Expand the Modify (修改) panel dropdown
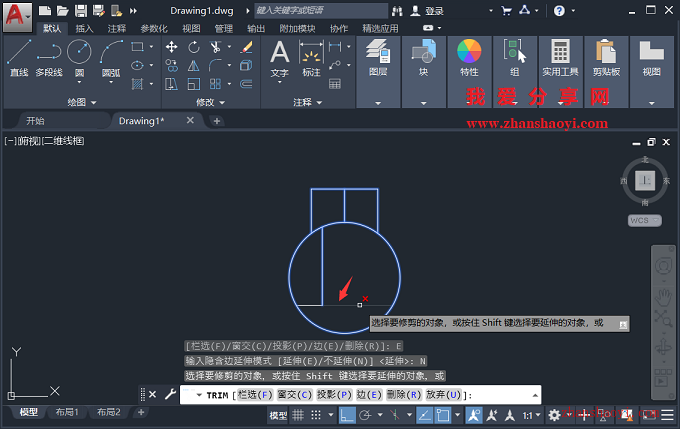Image resolution: width=680 pixels, height=429 pixels. 210,102
